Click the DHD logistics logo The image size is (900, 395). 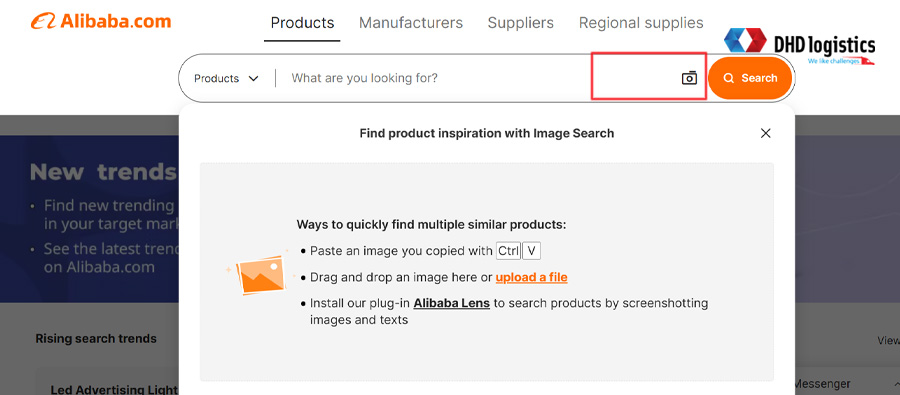point(800,47)
